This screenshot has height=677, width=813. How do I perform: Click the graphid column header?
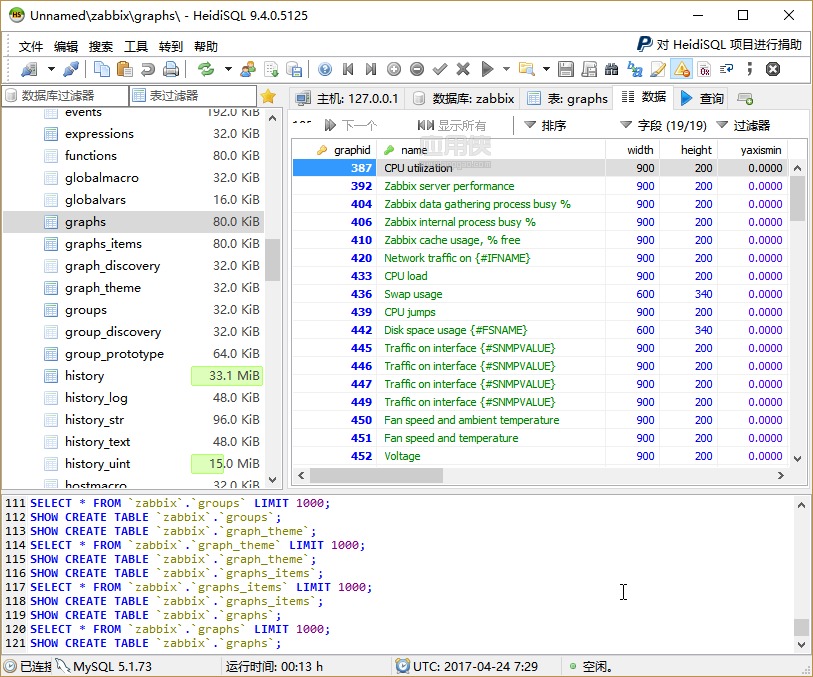point(335,150)
